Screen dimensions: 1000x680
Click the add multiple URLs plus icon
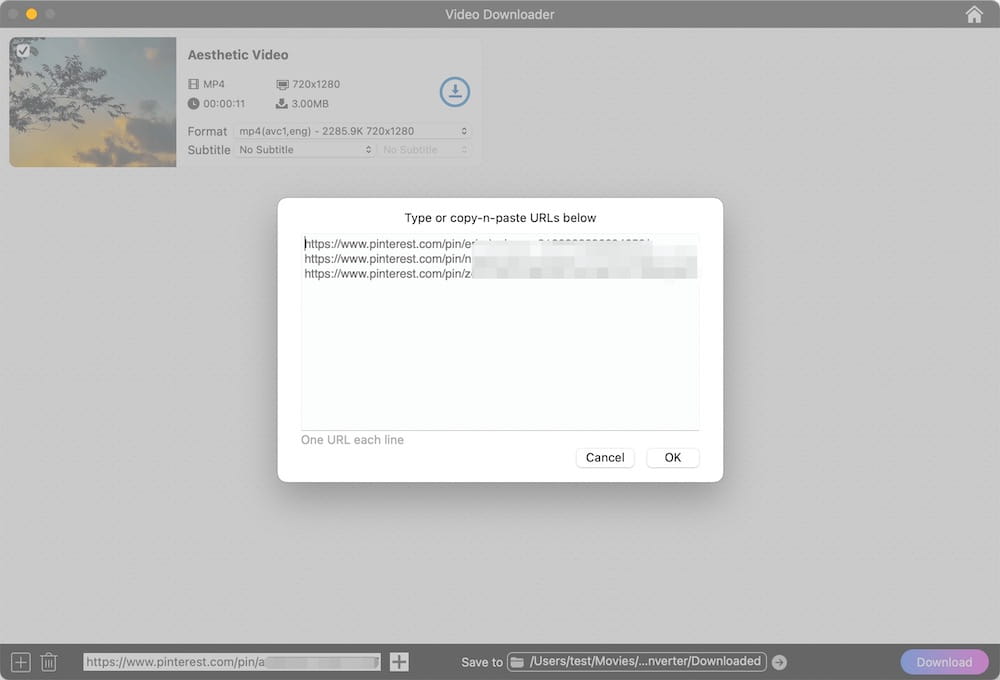pyautogui.click(x=20, y=662)
